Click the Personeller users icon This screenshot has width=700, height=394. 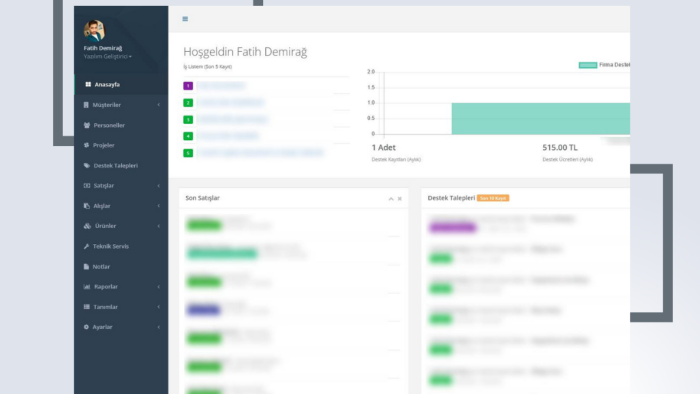[87, 125]
